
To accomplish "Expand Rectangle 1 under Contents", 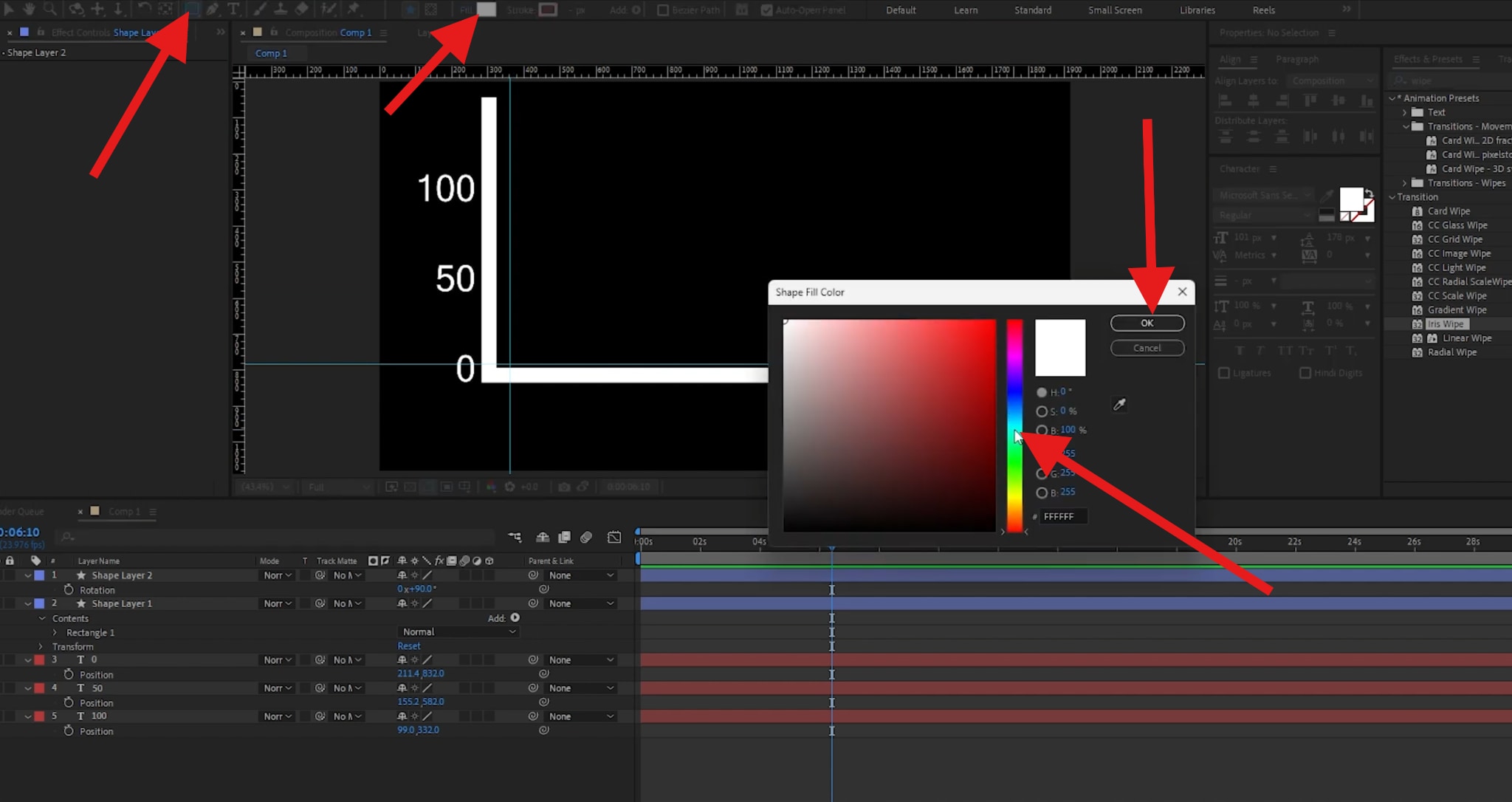I will [55, 632].
